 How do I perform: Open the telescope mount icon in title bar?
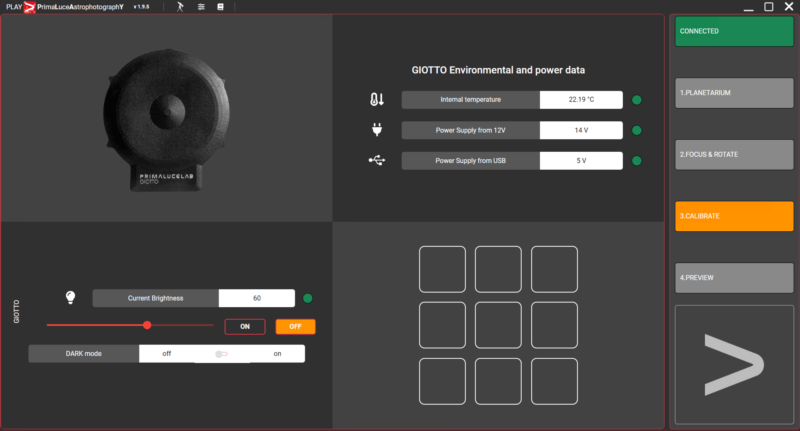[180, 7]
